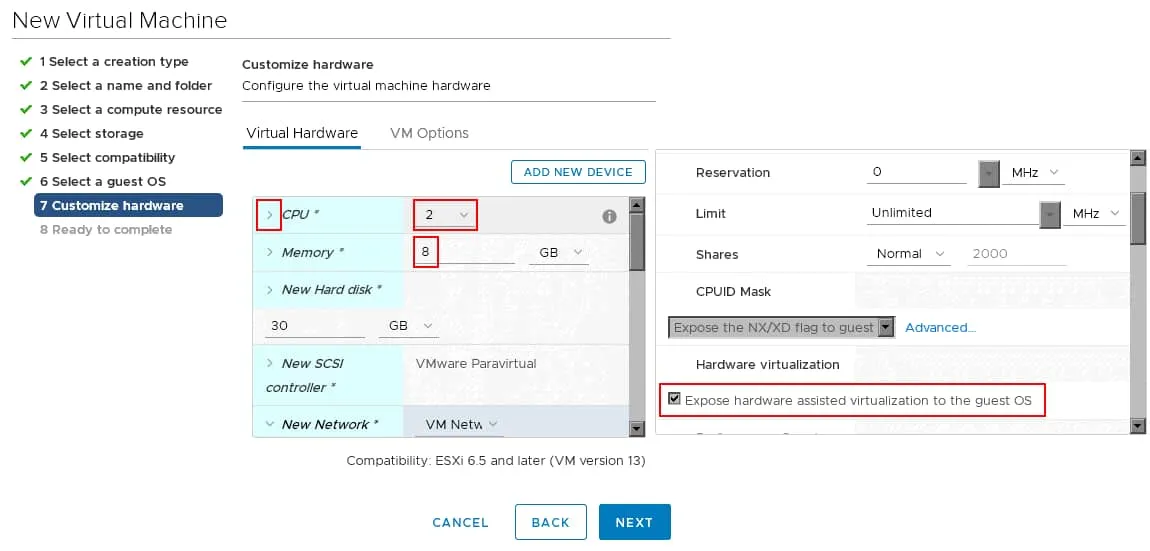The image size is (1150, 551).
Task: Expand the CPU settings row
Action: 269,214
